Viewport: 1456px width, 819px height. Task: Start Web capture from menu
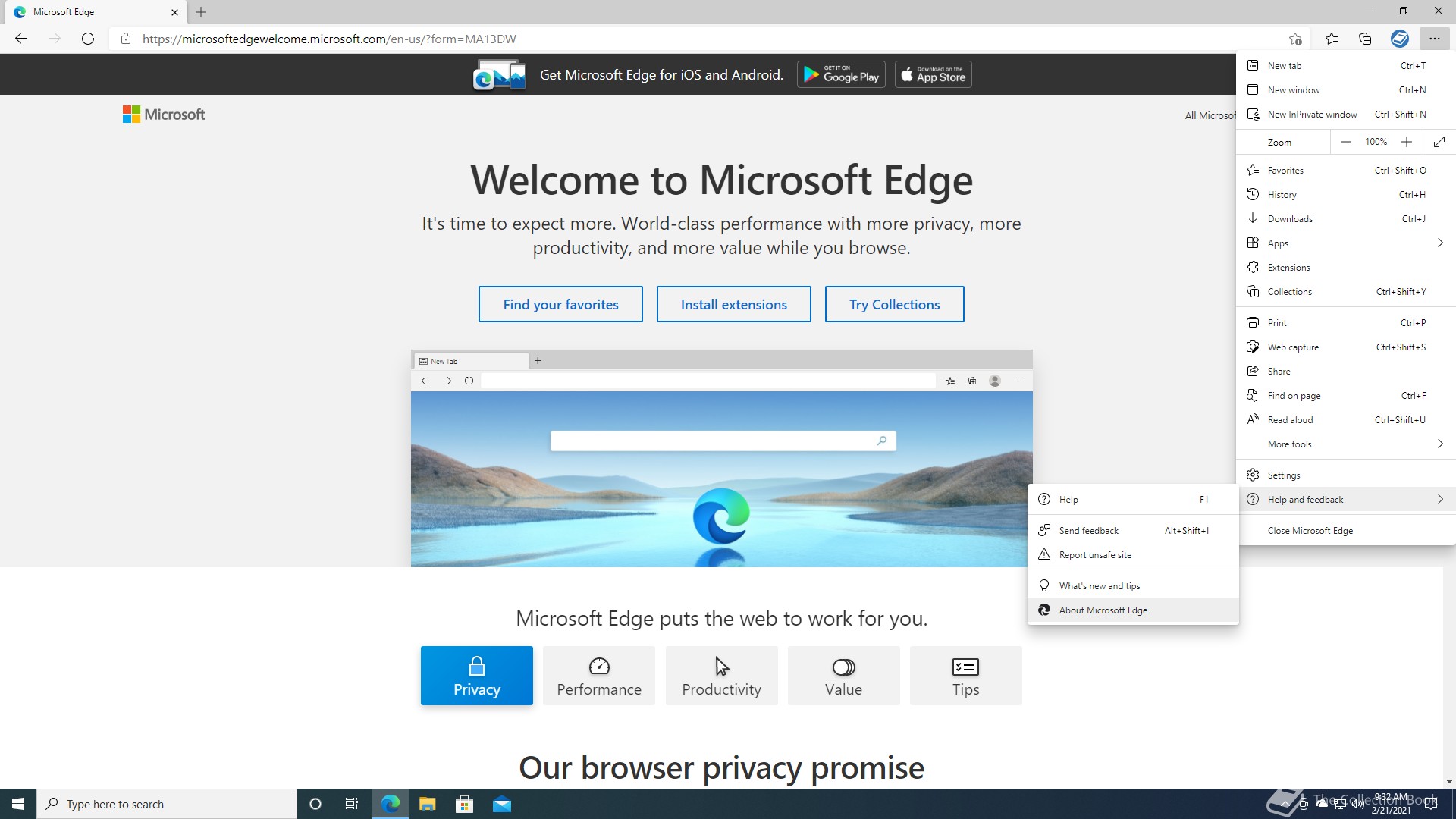(x=1346, y=347)
